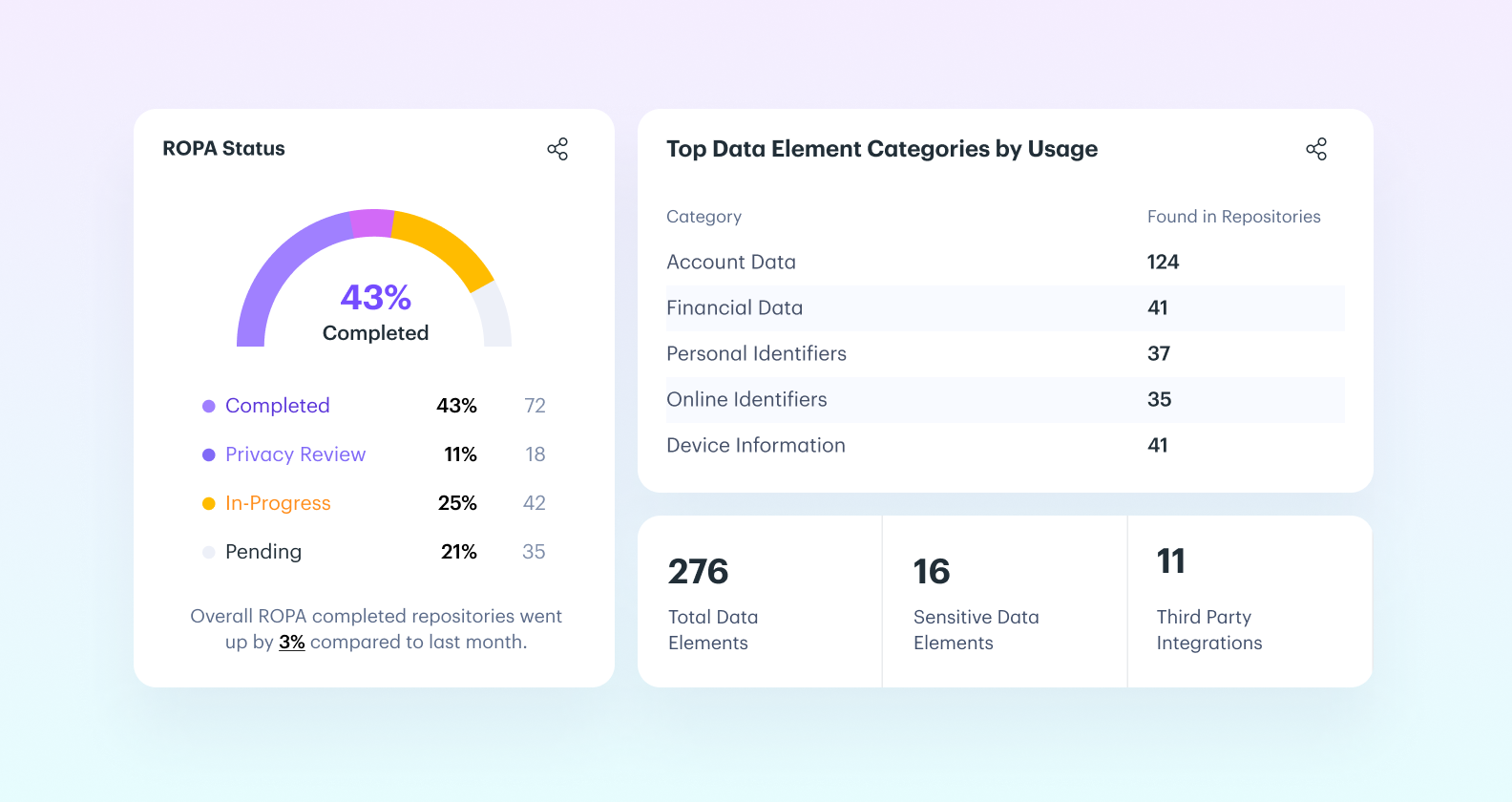Select the Pending legend label
Screen dimensions: 1512x802
coord(263,552)
